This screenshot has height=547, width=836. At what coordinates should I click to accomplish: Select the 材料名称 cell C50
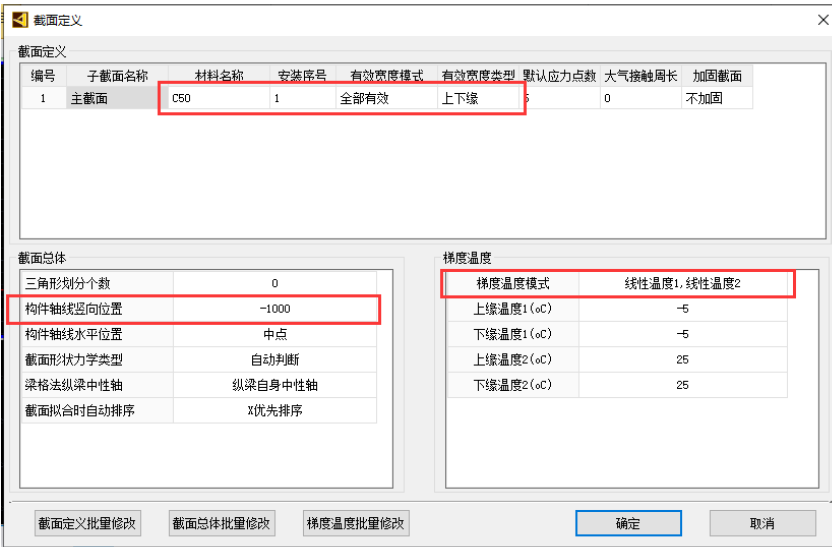coord(219,98)
